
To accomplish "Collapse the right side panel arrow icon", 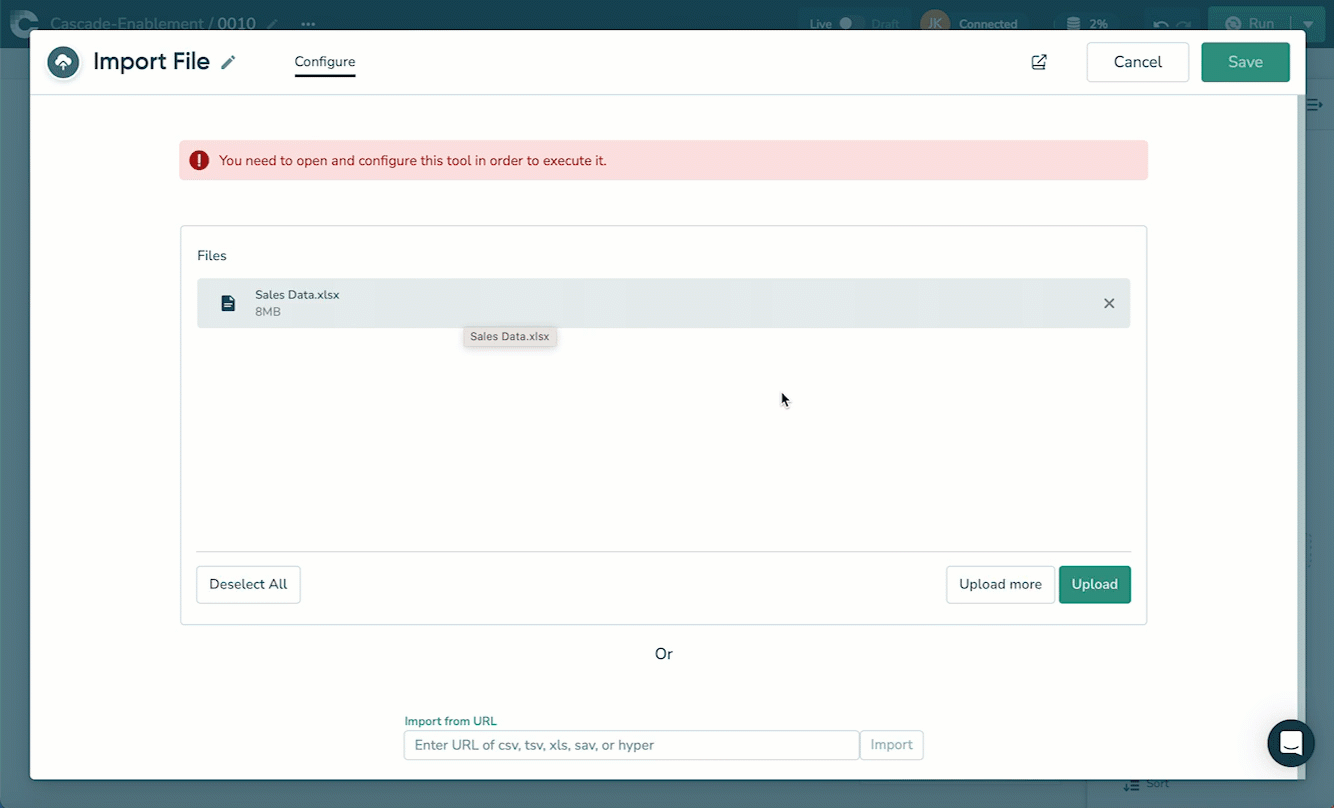I will coord(1314,105).
